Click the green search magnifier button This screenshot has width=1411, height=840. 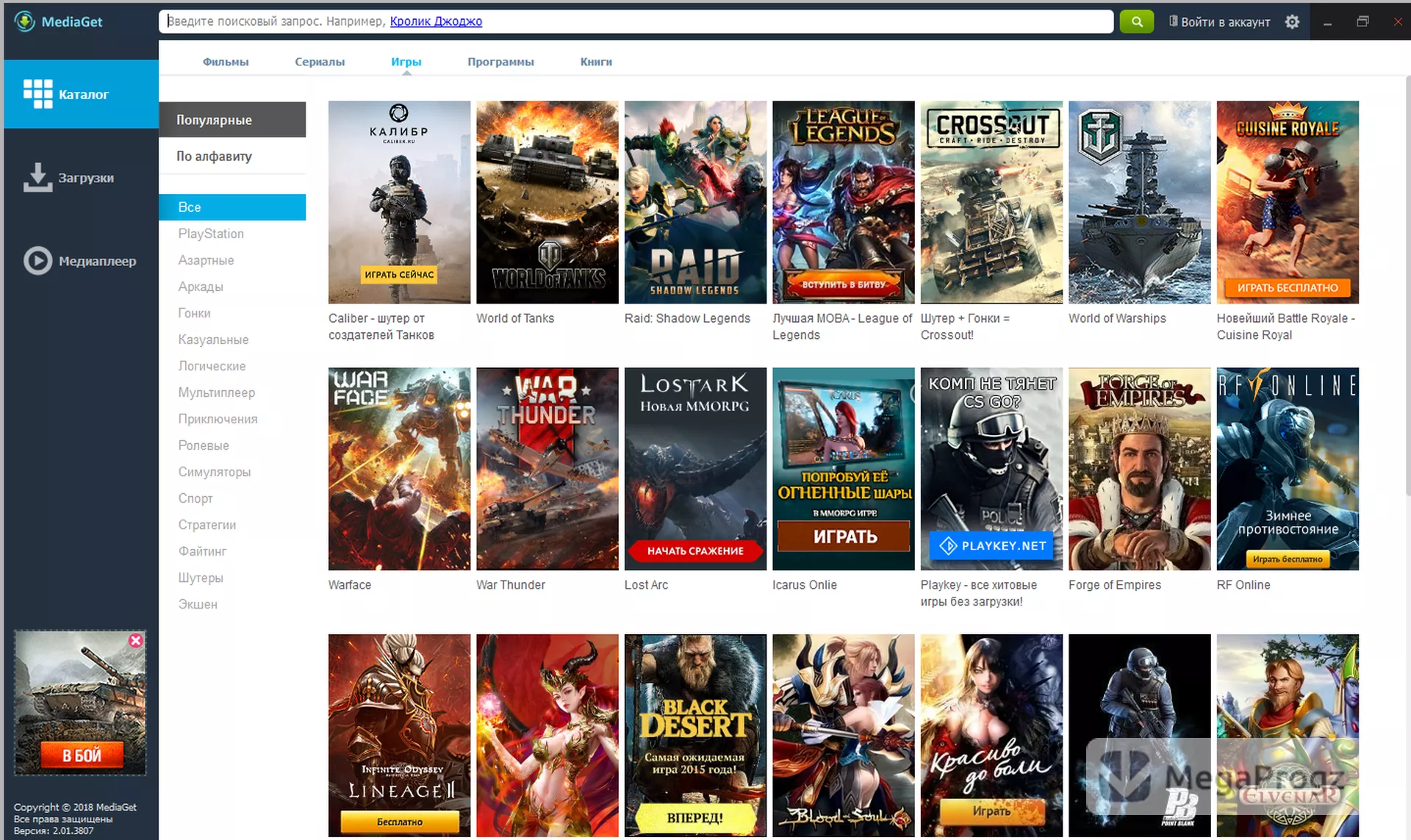pos(1137,21)
